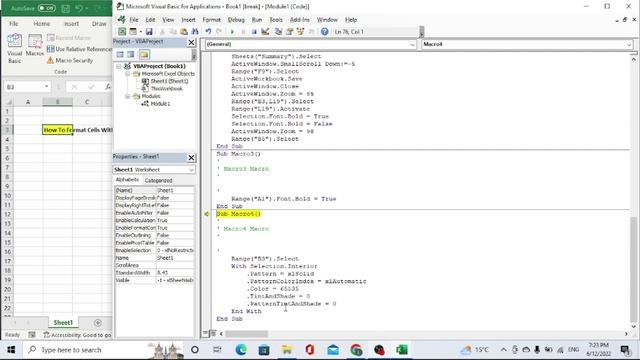Reset execution with the stop square icon
The image size is (640, 360).
[254, 31]
